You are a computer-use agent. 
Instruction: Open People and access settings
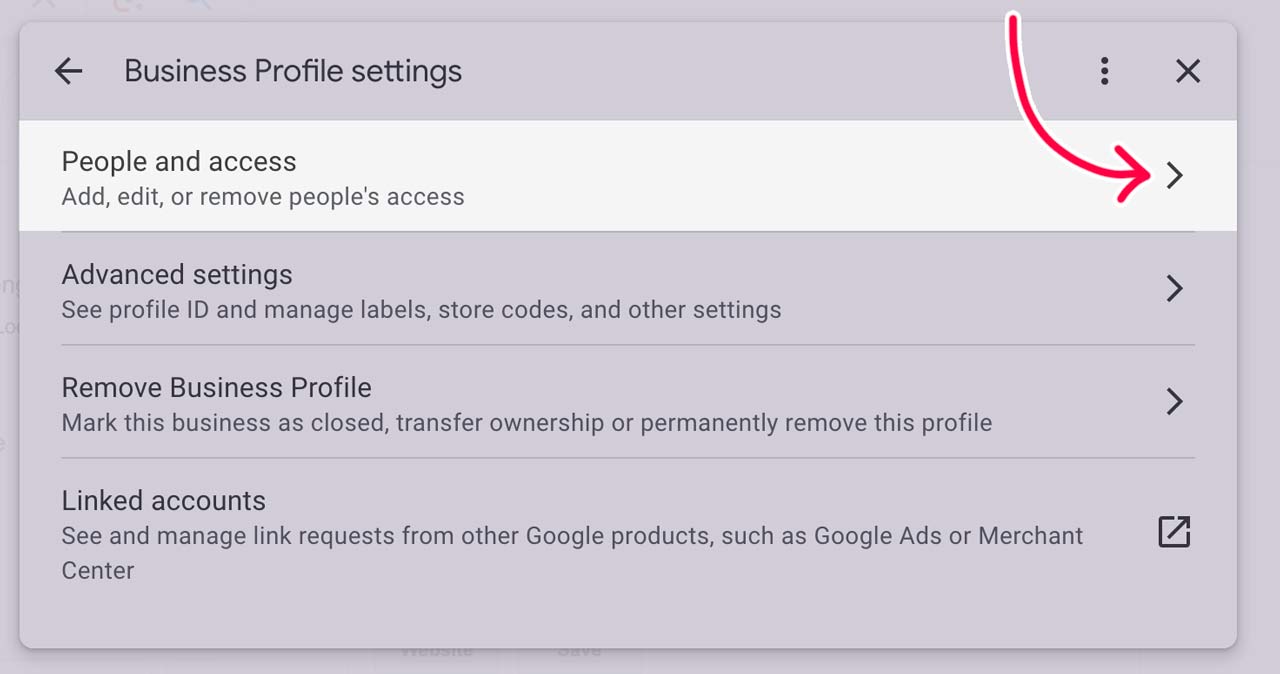(179, 161)
